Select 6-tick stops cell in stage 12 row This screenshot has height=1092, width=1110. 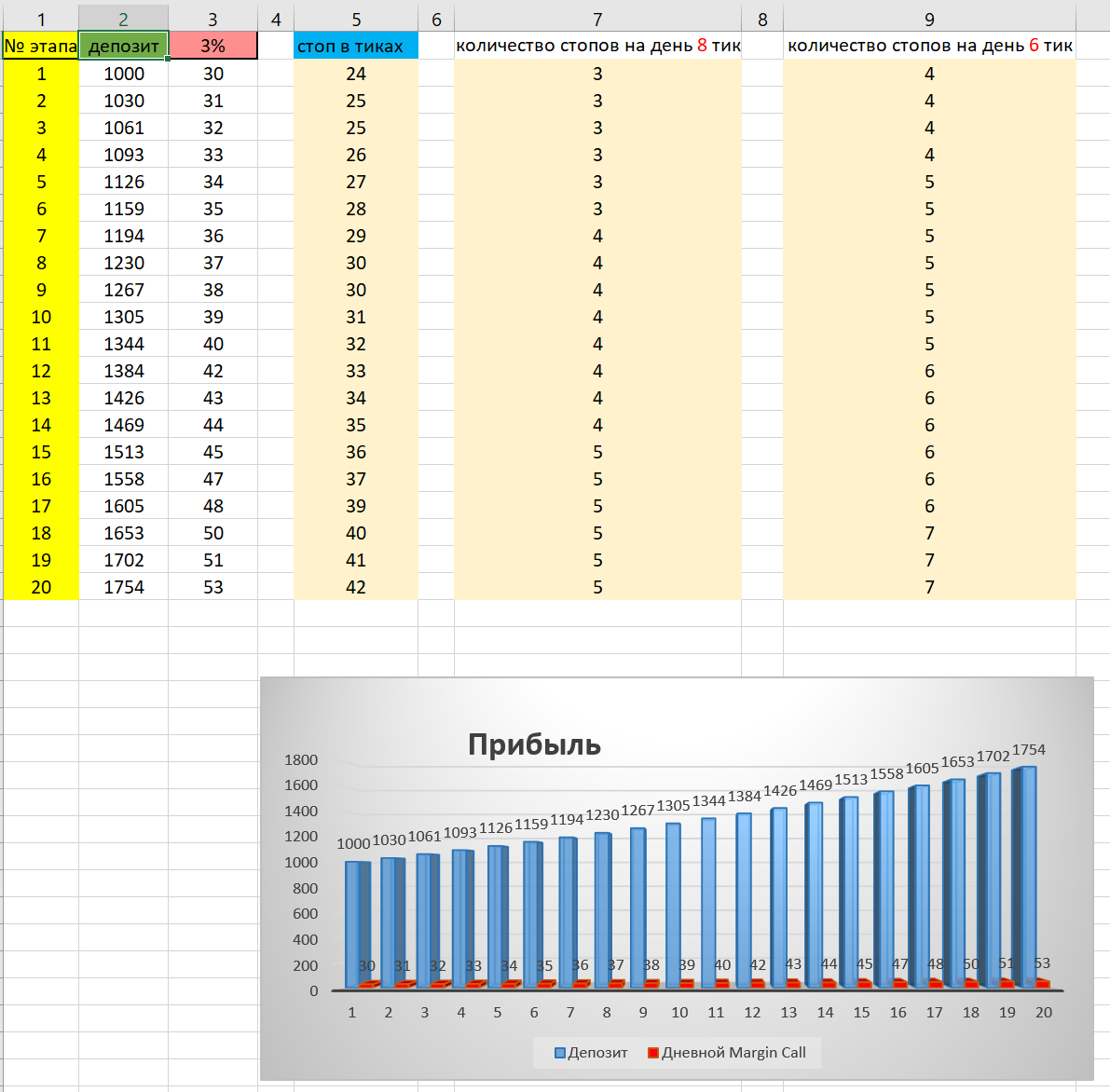[x=929, y=371]
